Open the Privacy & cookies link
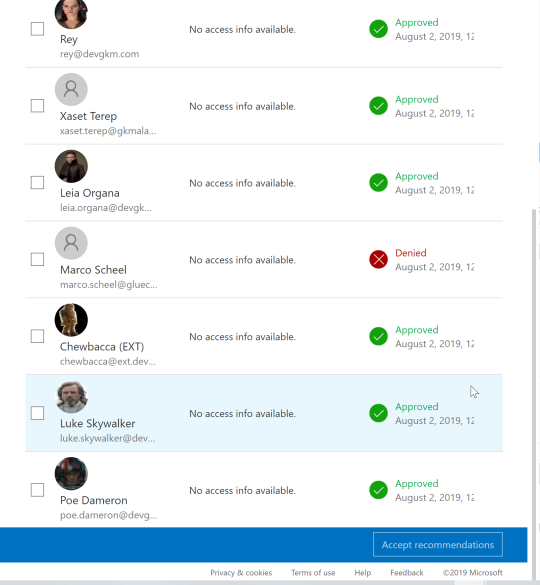 point(241,573)
